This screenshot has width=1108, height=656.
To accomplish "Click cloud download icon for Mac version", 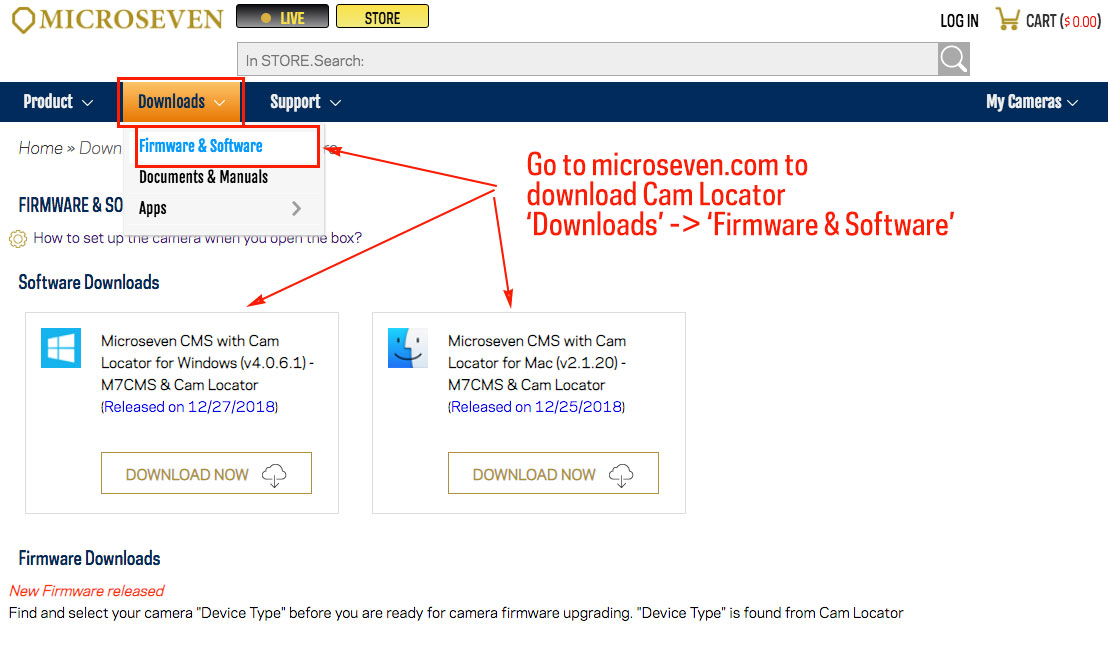I will coord(621,475).
